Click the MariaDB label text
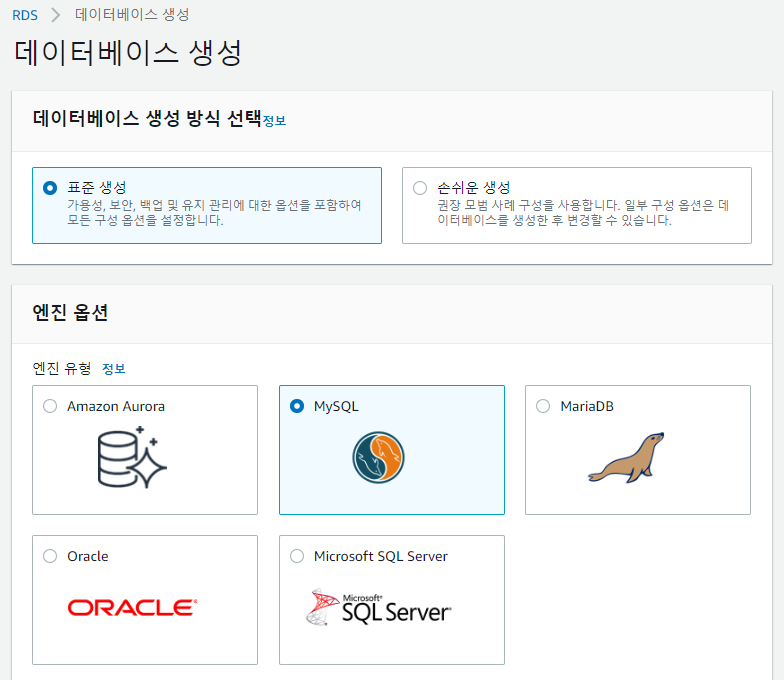The image size is (784, 680). (587, 406)
